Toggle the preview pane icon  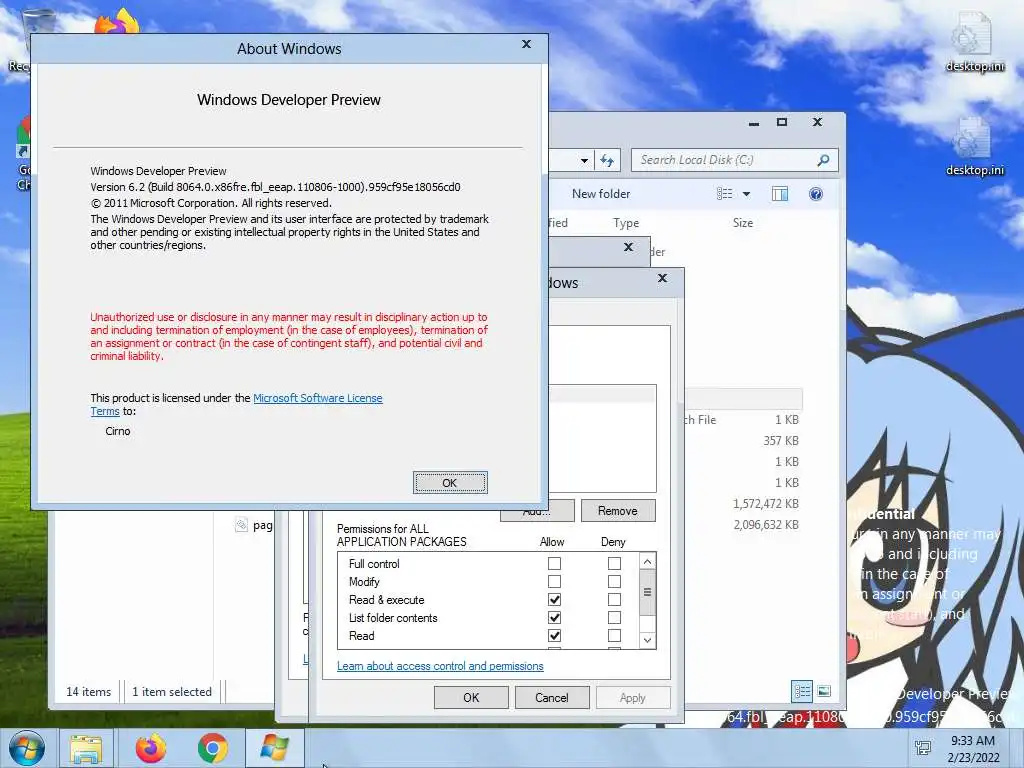pyautogui.click(x=780, y=194)
